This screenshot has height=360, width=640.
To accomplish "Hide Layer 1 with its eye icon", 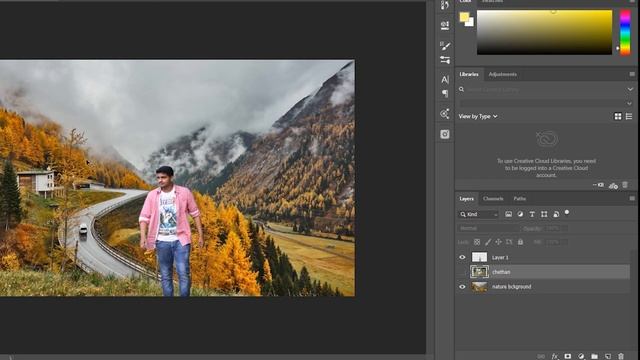I will click(462, 258).
